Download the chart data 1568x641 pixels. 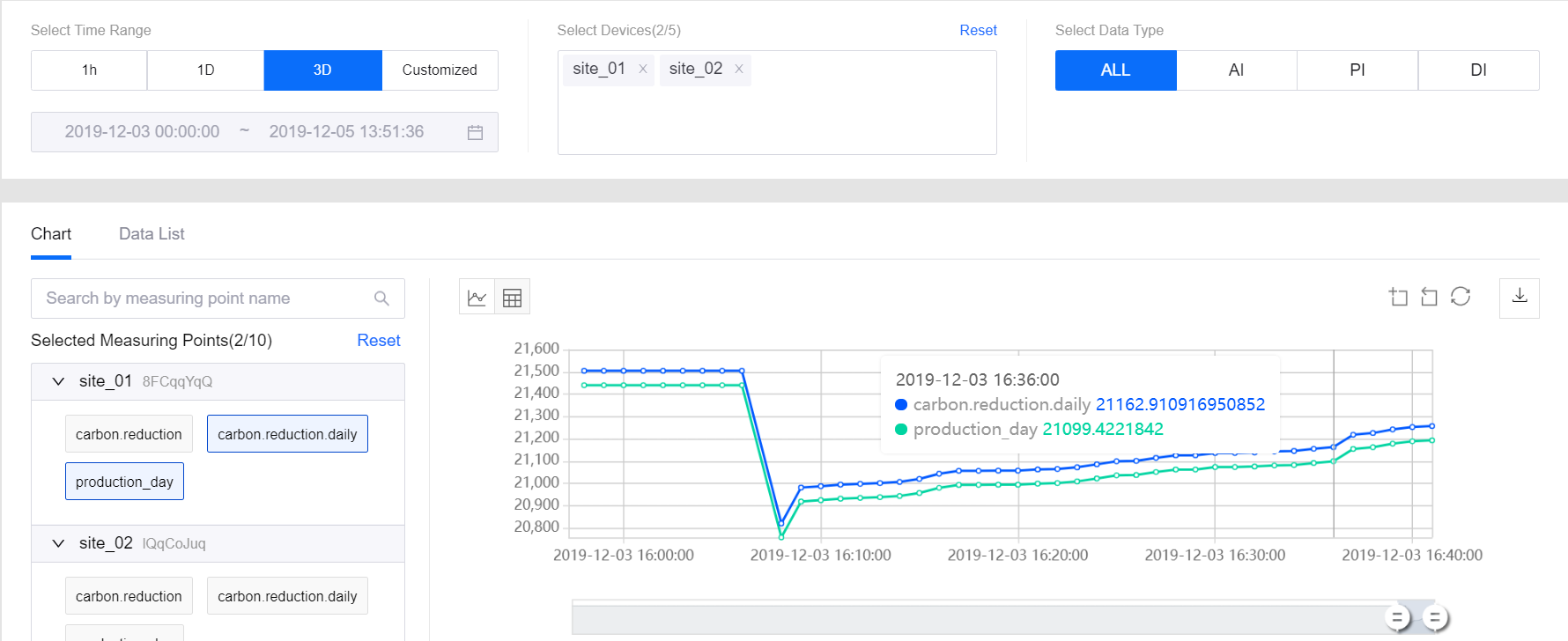(x=1519, y=298)
